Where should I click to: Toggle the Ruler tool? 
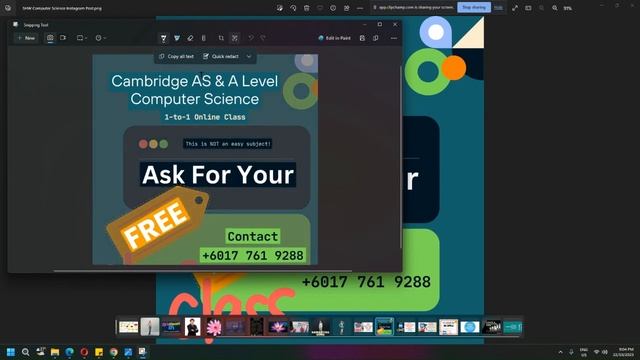pyautogui.click(x=204, y=38)
